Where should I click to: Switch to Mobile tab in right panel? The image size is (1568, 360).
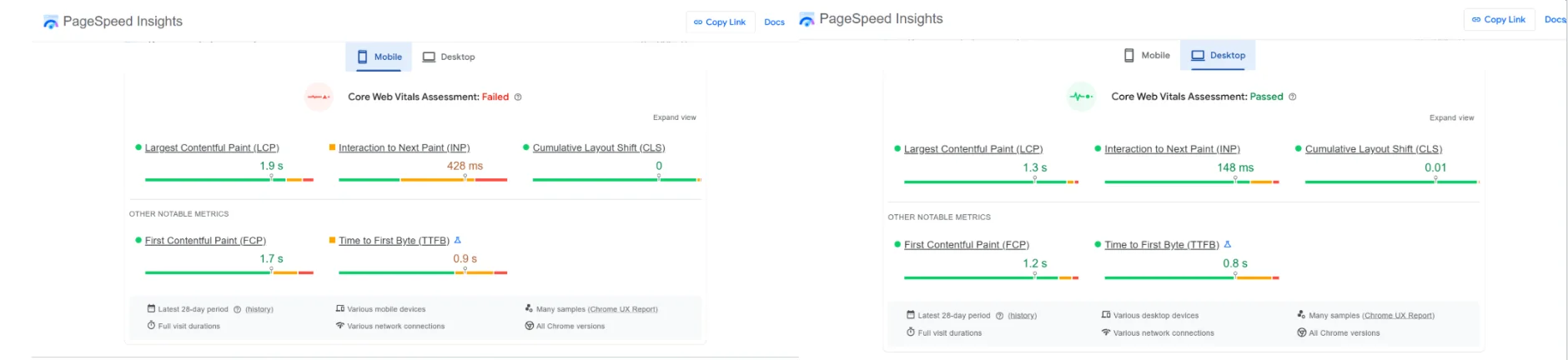(1147, 55)
